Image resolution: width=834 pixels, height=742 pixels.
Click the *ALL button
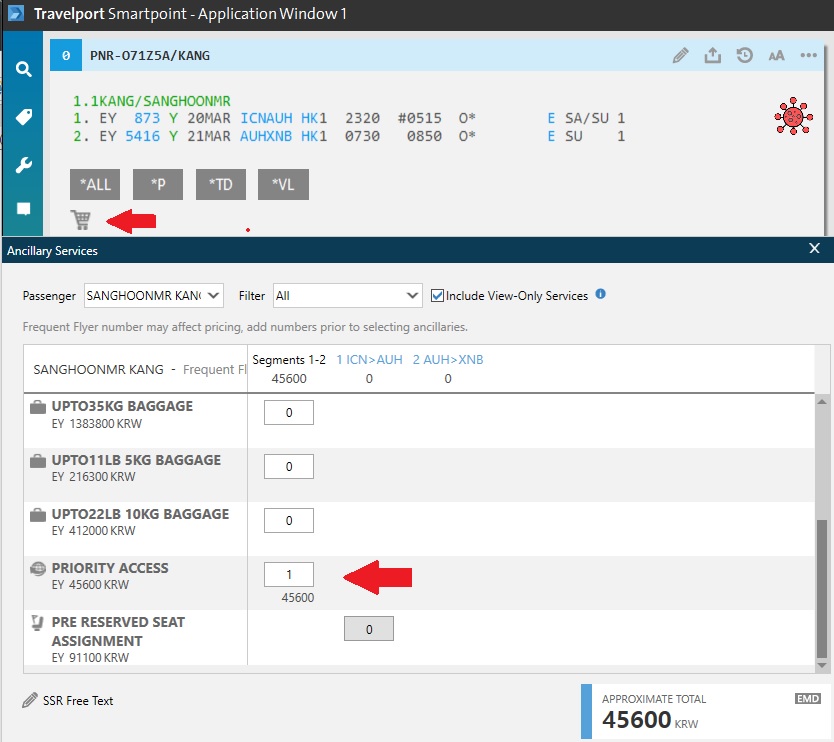pos(95,185)
